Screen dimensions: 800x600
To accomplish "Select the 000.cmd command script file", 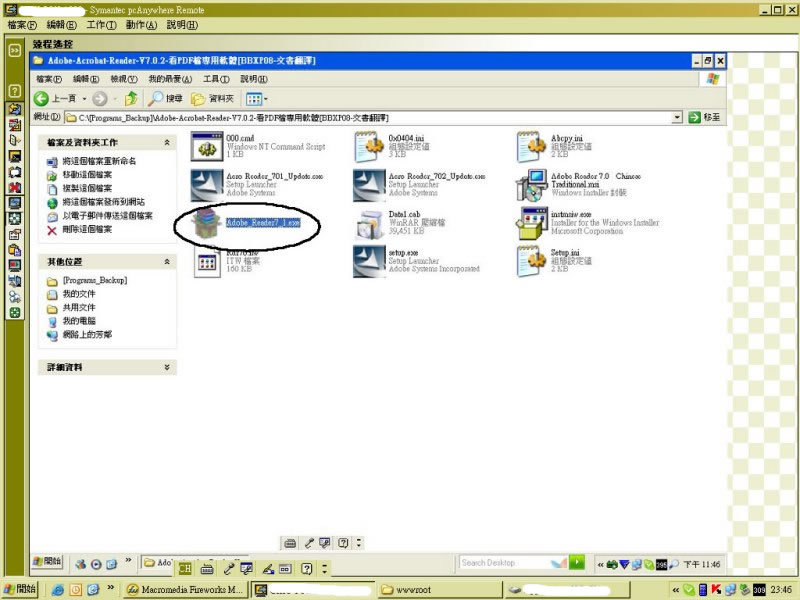I will coord(258,145).
